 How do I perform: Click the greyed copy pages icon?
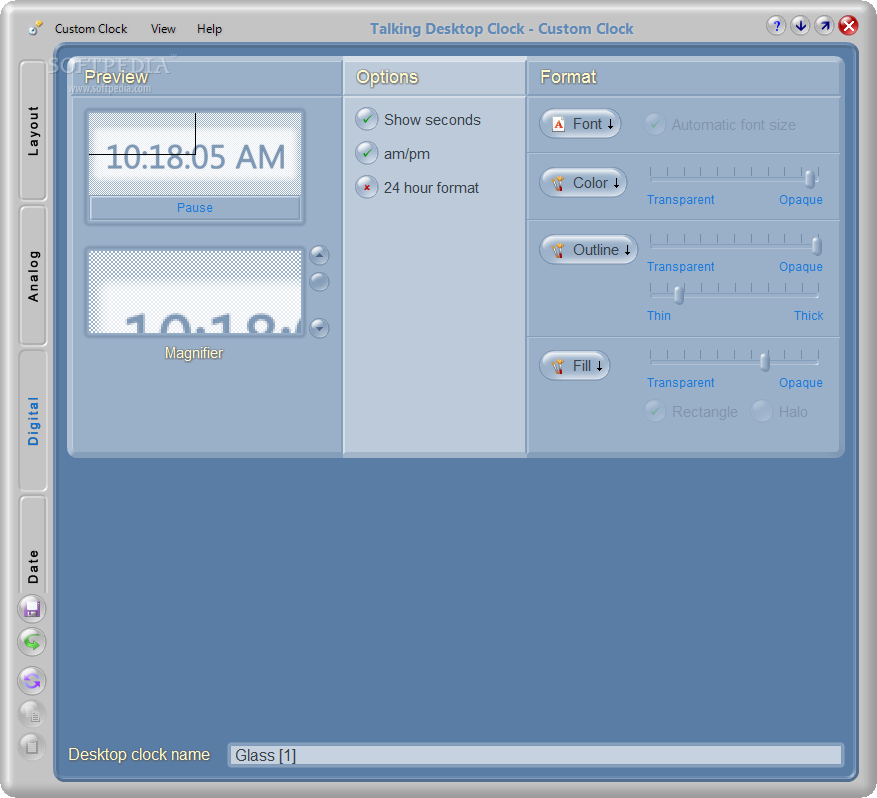pos(32,714)
